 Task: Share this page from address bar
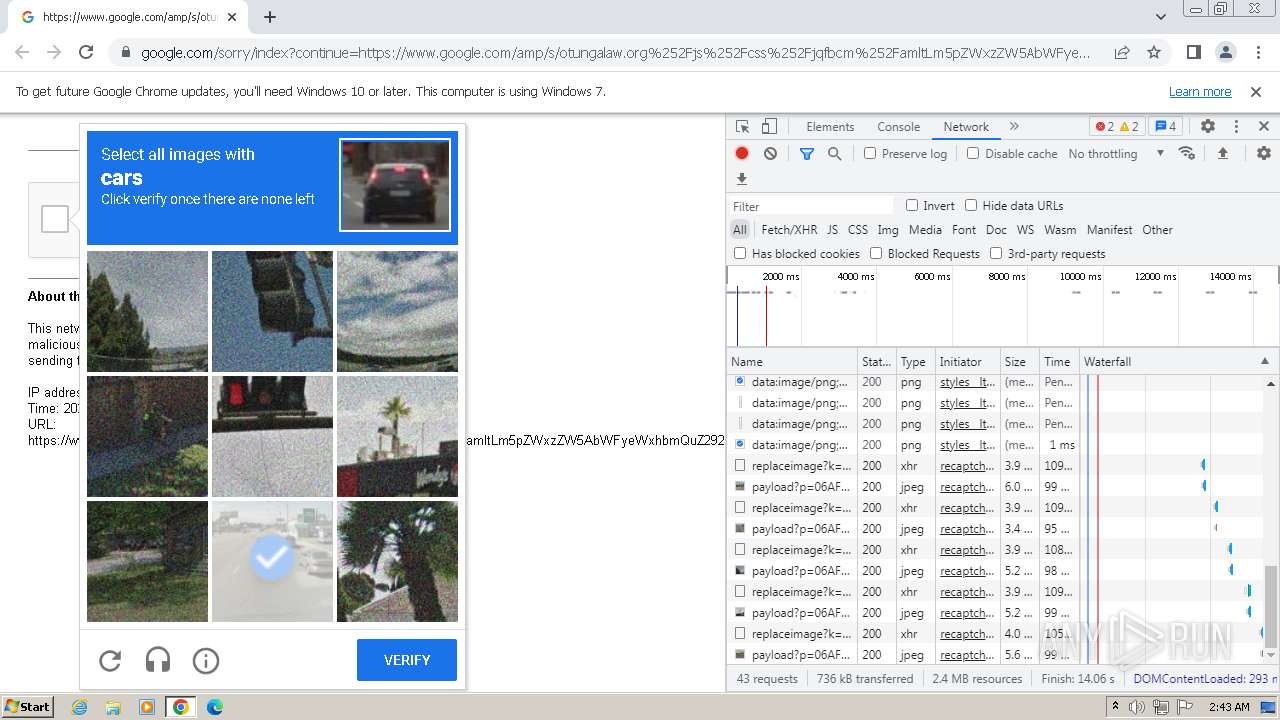tap(1122, 52)
